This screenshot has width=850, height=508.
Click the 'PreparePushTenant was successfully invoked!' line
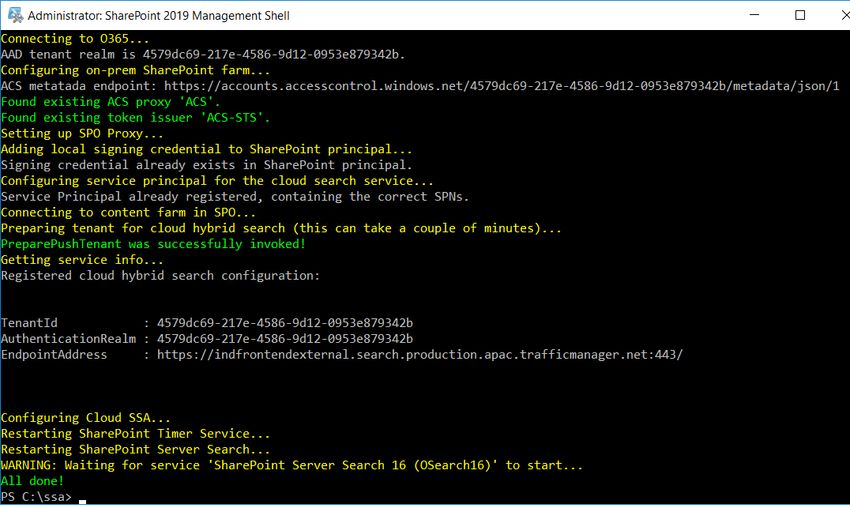[x=153, y=244]
